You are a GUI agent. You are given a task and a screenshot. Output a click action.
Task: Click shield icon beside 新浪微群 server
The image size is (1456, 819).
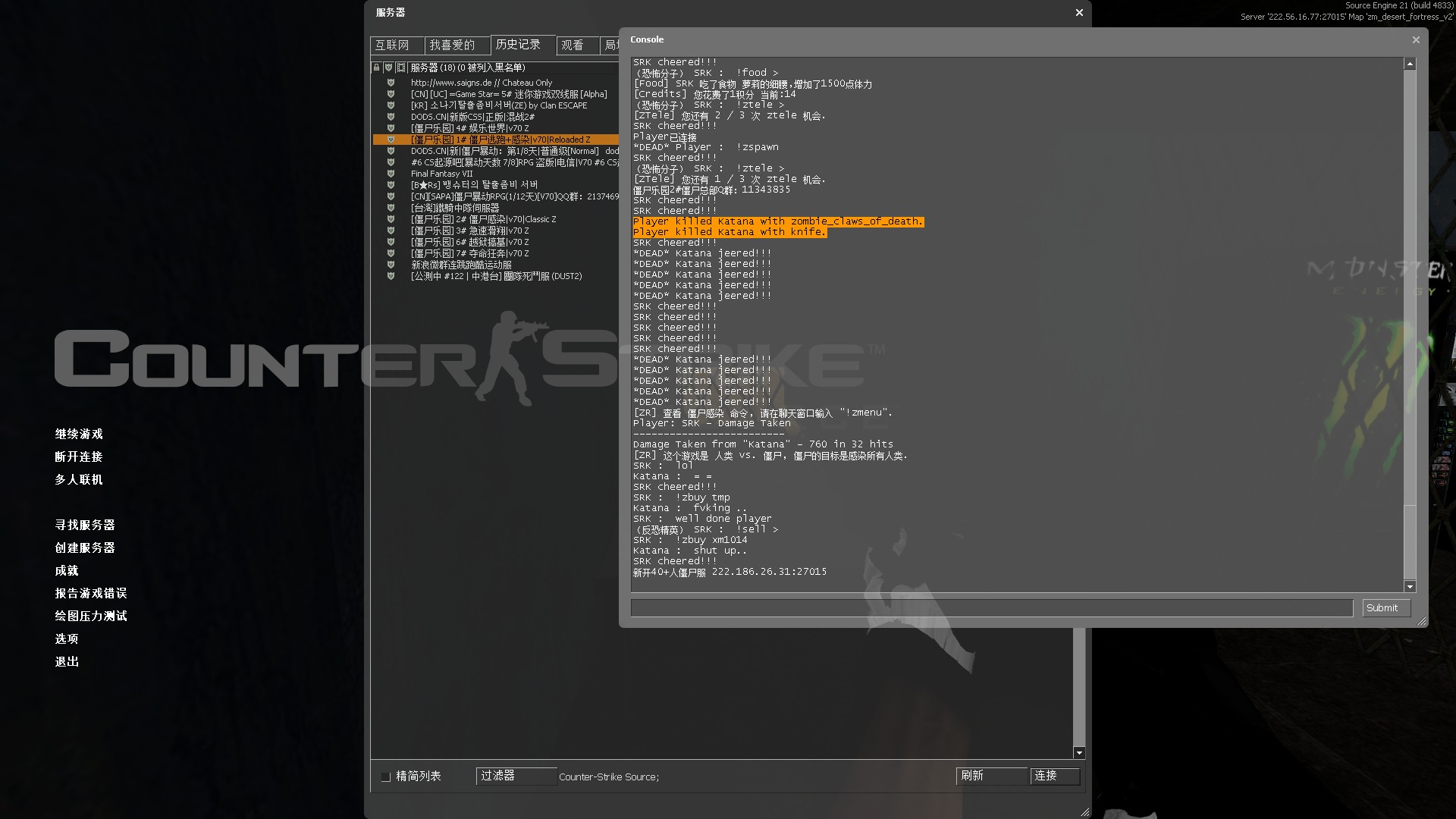(391, 265)
